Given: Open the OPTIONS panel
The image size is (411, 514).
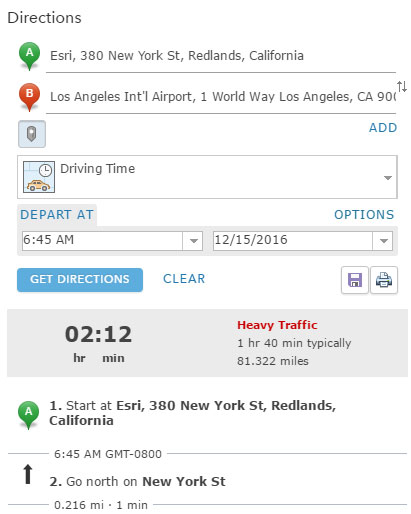Looking at the screenshot, I should click(x=364, y=215).
